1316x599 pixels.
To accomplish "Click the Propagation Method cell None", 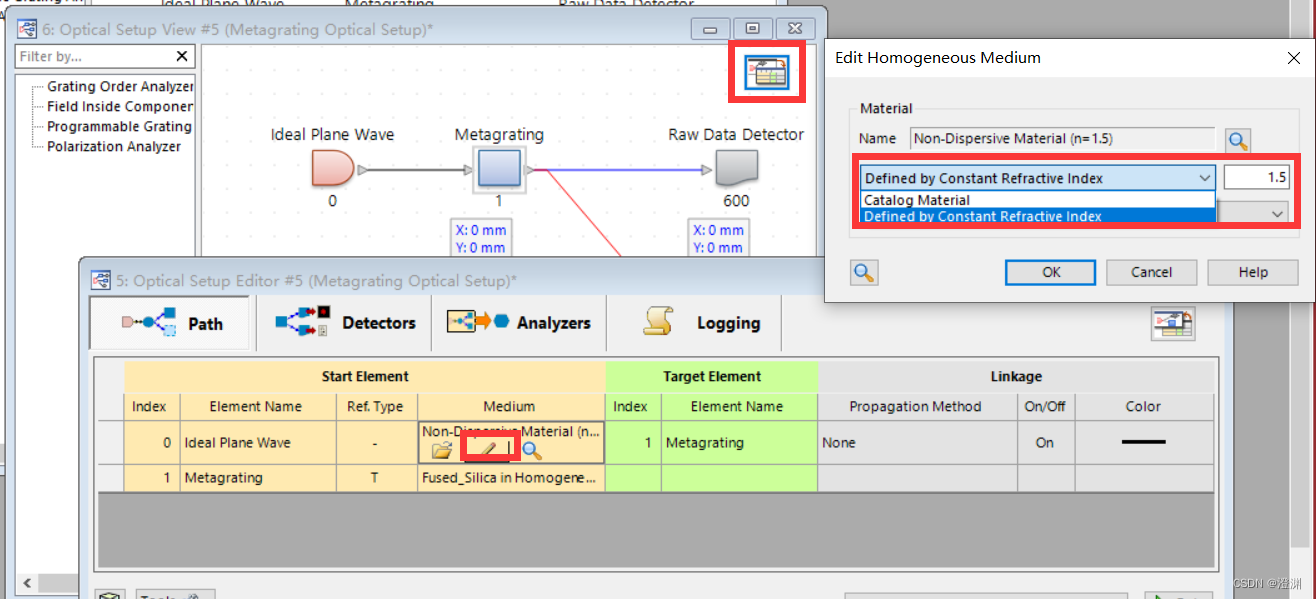I will 917,443.
